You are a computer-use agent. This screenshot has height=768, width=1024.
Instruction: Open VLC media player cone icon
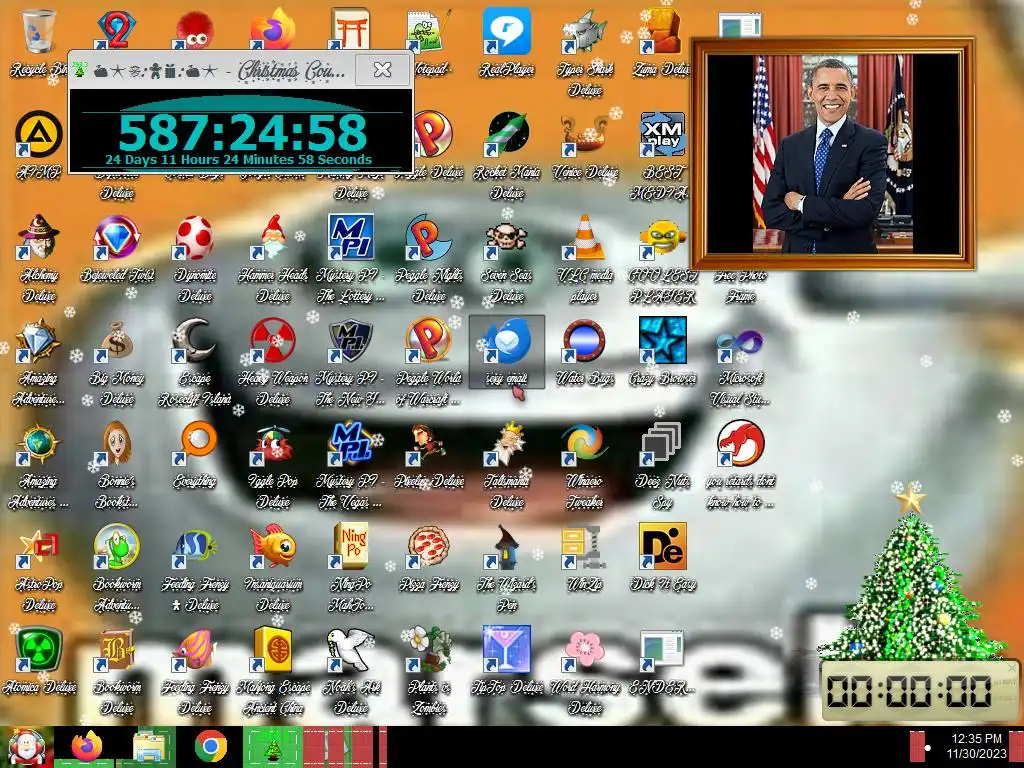[x=585, y=236]
